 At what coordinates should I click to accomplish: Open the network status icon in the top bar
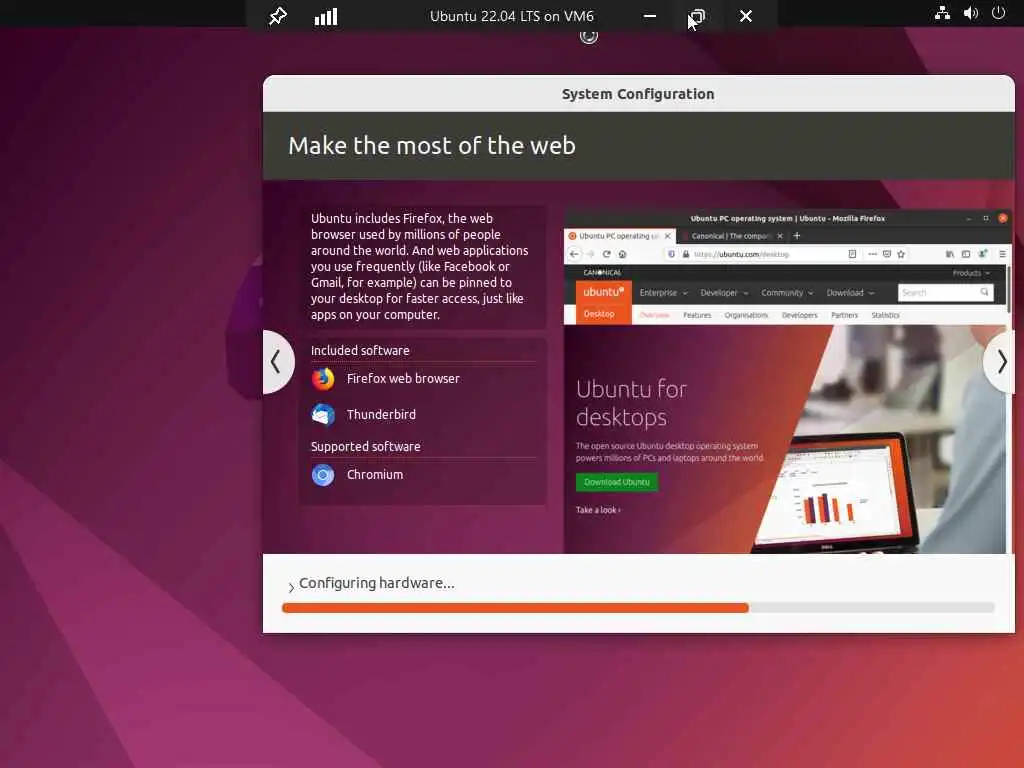[942, 13]
